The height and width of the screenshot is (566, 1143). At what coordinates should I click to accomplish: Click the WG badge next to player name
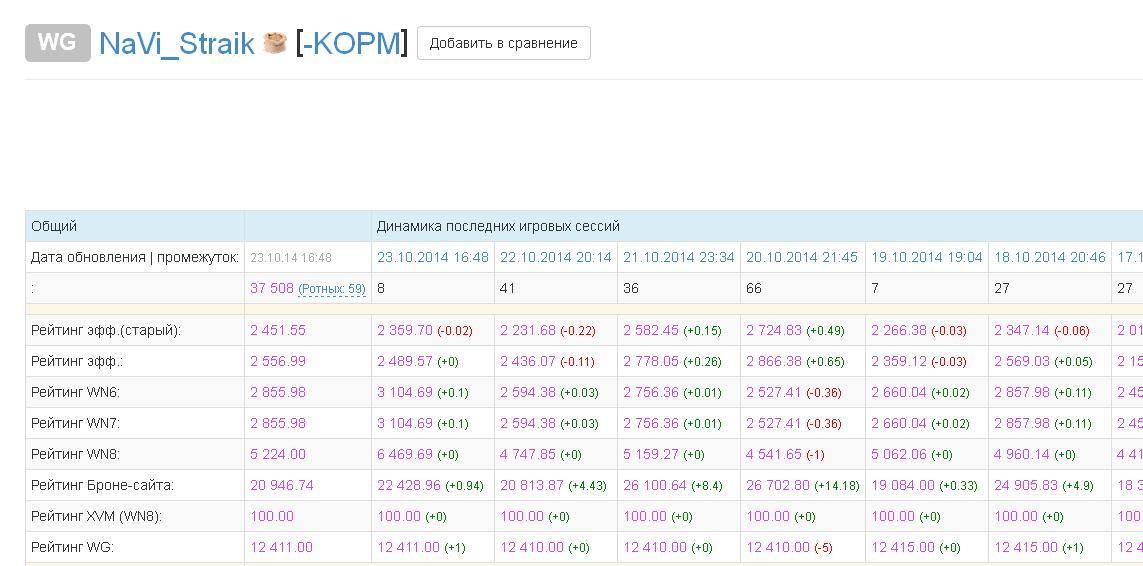point(58,43)
